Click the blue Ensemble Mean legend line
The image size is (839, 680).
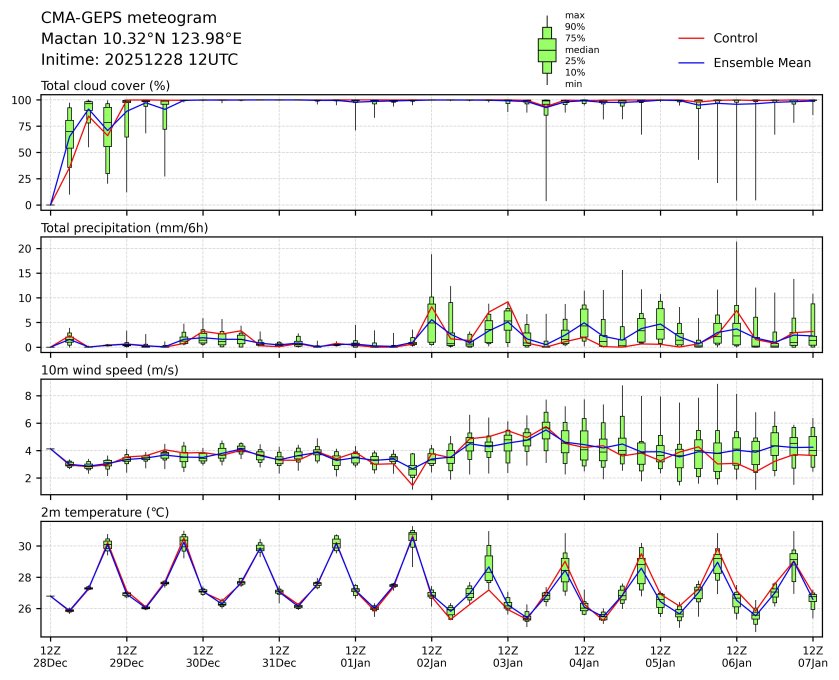[691, 63]
